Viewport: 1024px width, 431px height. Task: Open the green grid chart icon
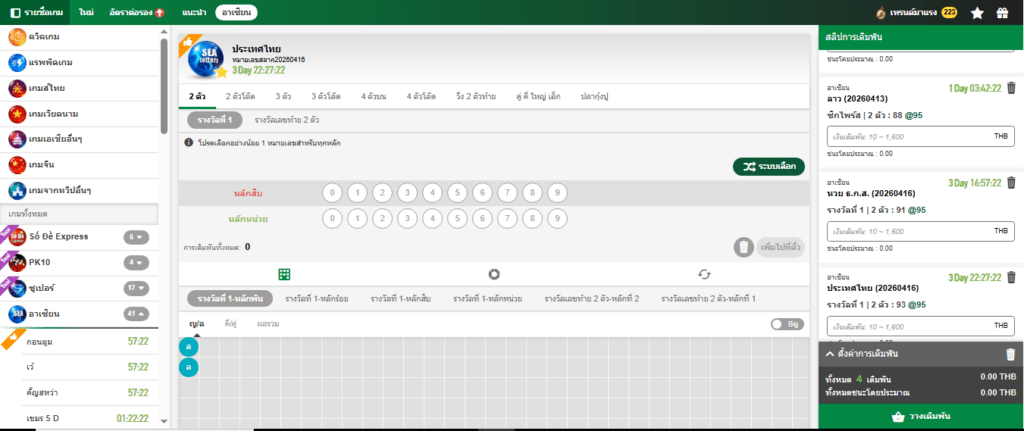tap(284, 274)
